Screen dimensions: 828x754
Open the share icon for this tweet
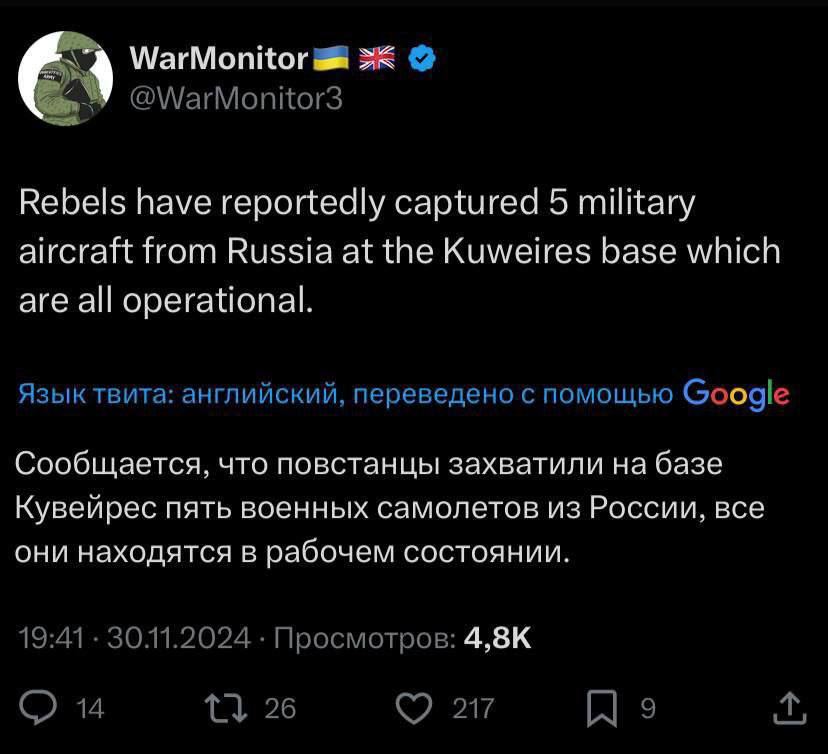tap(789, 708)
